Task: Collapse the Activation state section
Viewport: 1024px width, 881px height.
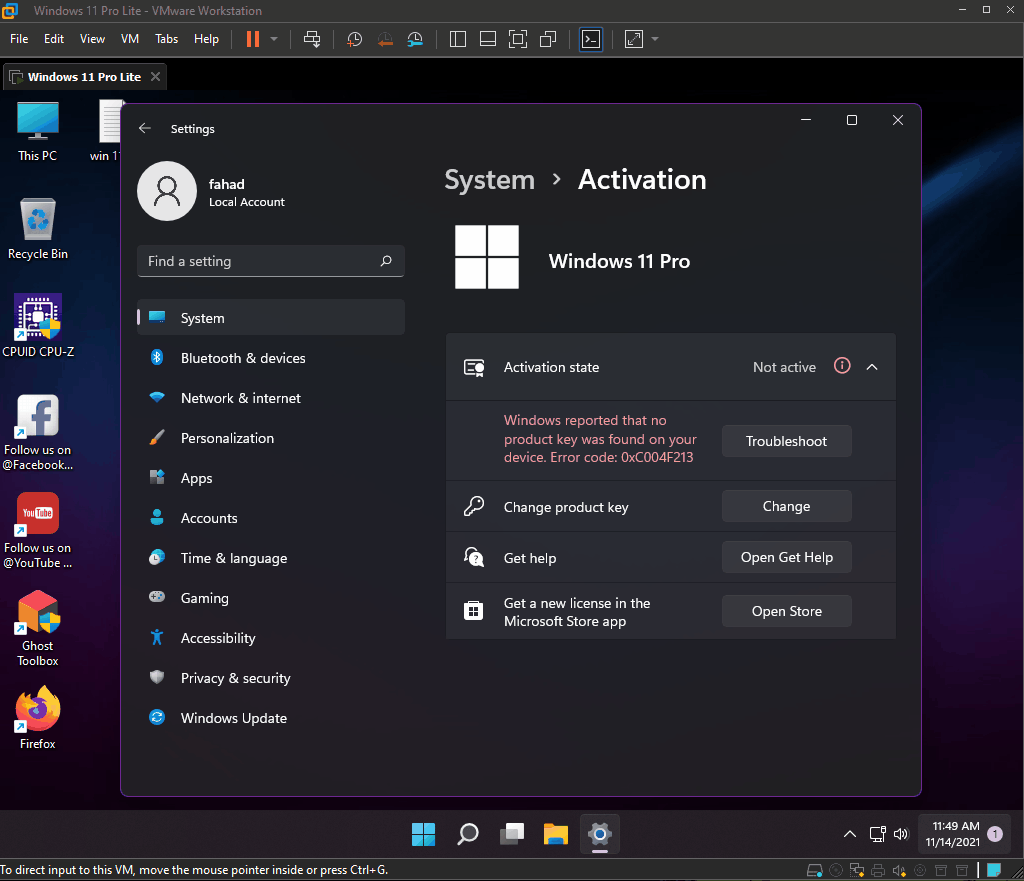Action: tap(872, 367)
